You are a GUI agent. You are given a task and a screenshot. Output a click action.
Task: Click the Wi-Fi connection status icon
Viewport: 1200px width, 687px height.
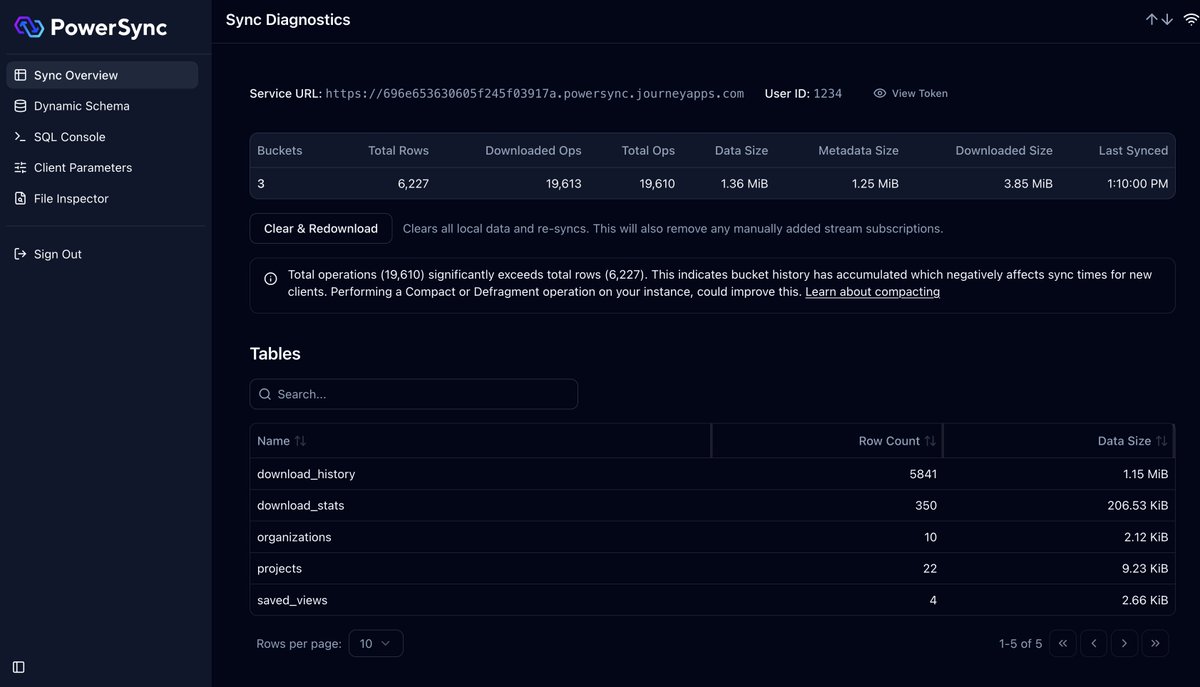[1190, 20]
